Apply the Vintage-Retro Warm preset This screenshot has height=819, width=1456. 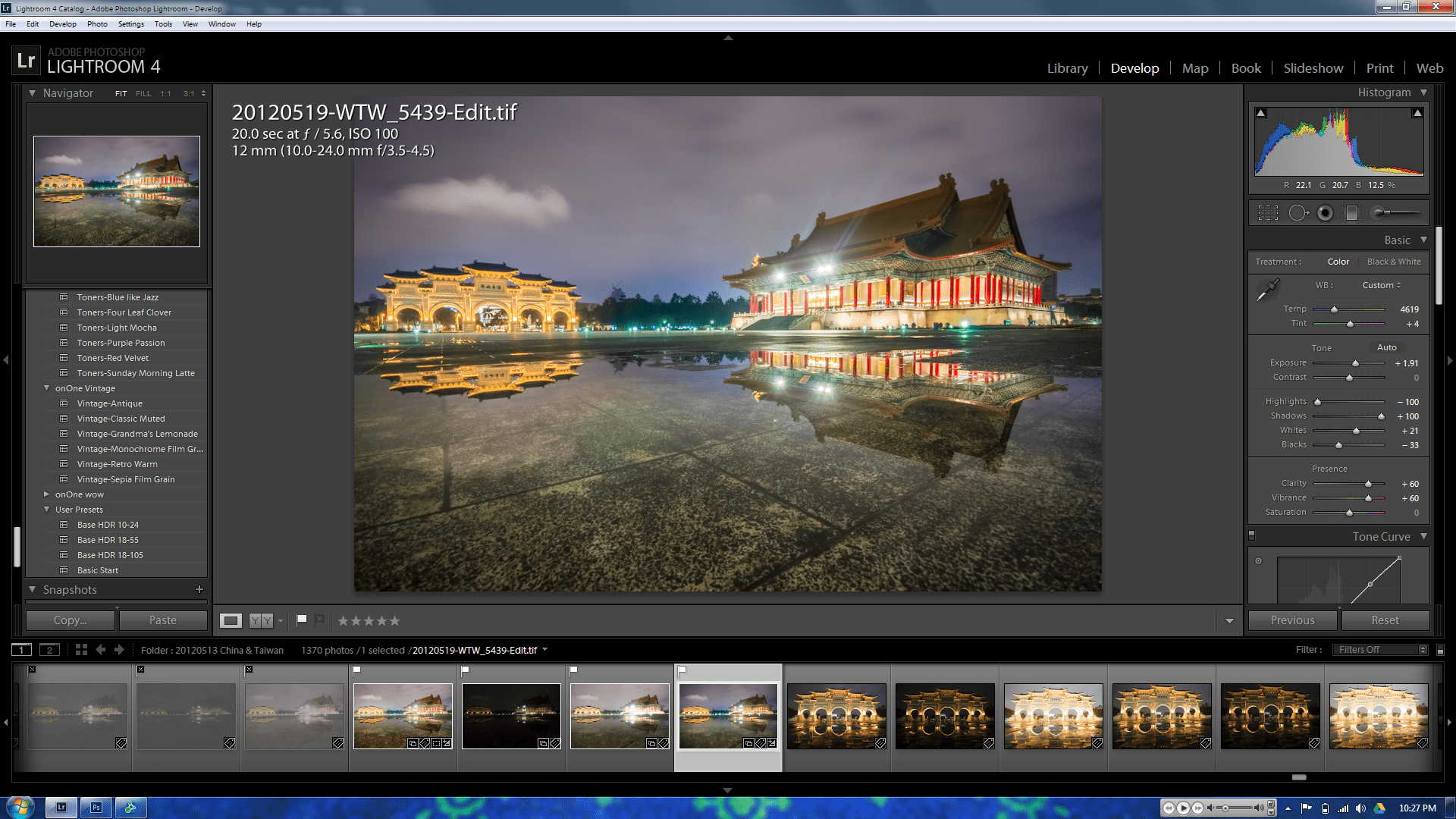(x=117, y=464)
